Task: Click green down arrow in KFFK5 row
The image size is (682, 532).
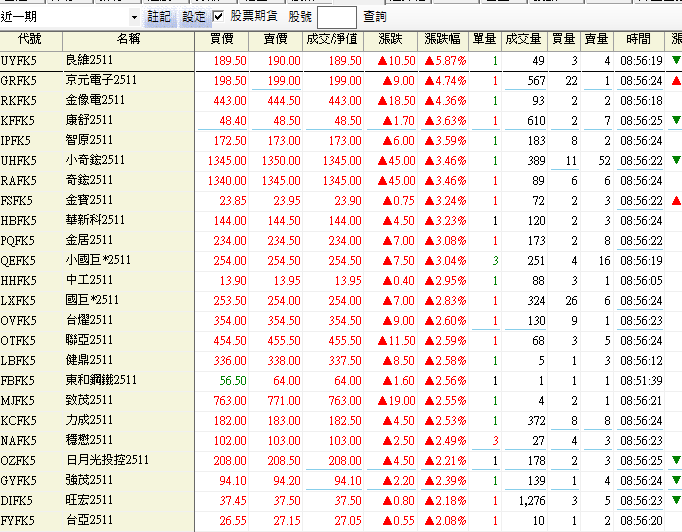Action: pos(676,120)
